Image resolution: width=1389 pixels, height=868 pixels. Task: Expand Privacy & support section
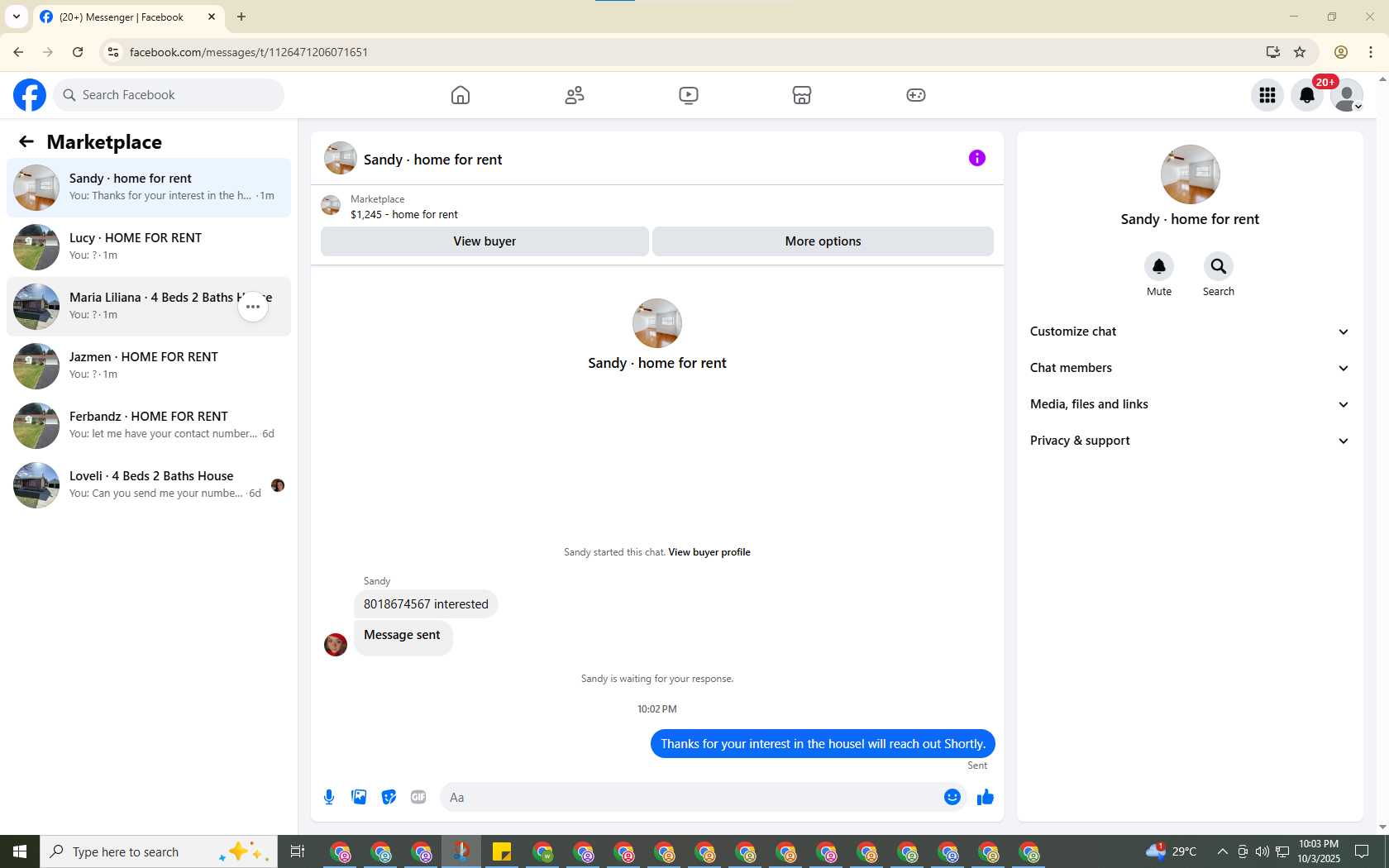pos(1190,441)
